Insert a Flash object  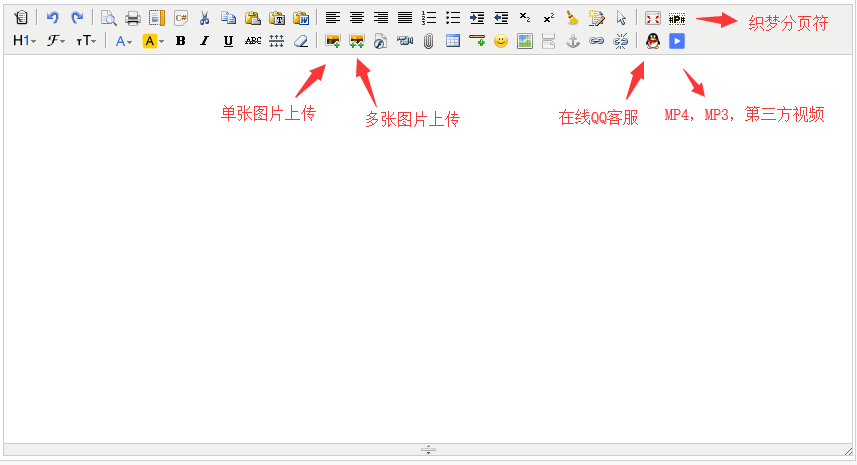tap(381, 41)
